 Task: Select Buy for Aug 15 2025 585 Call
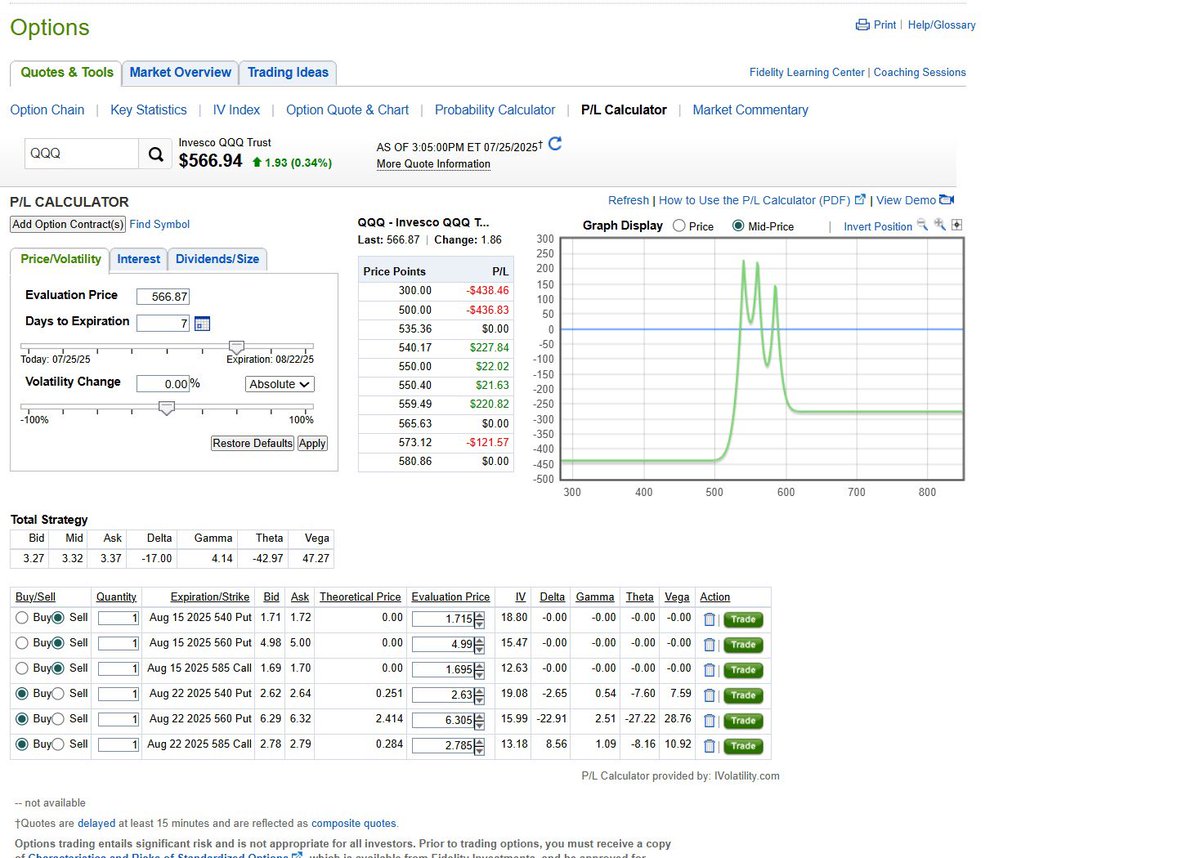point(22,668)
